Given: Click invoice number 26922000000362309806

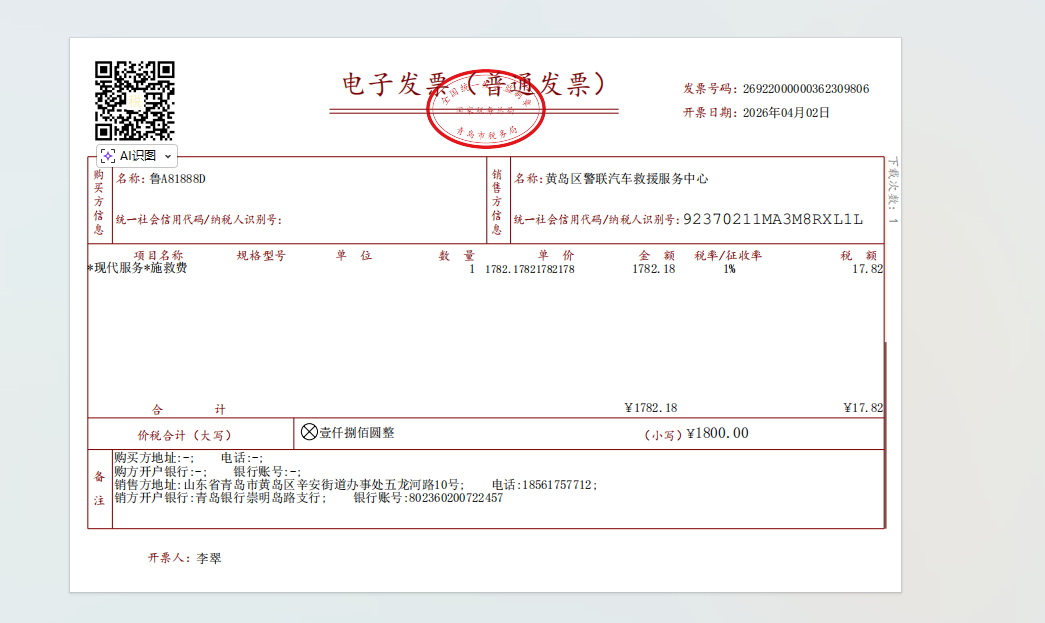Looking at the screenshot, I should (806, 89).
